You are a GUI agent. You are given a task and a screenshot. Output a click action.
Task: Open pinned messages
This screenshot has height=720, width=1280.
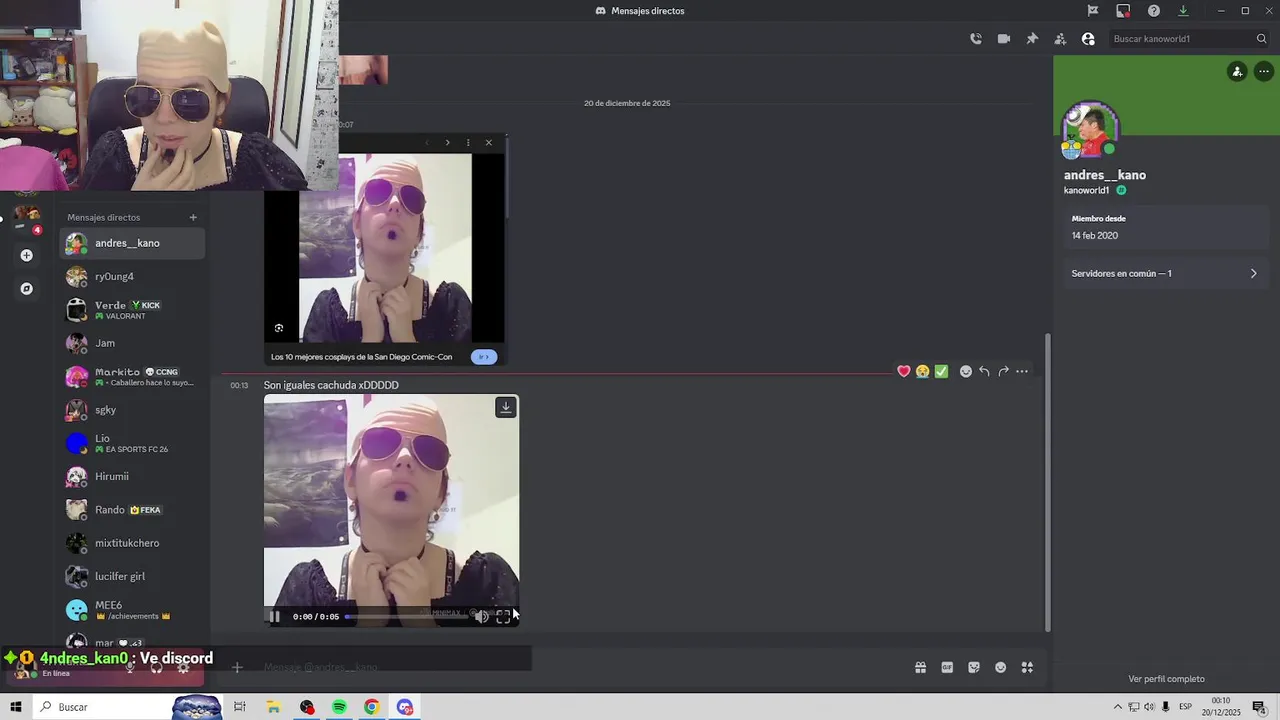(x=1032, y=39)
